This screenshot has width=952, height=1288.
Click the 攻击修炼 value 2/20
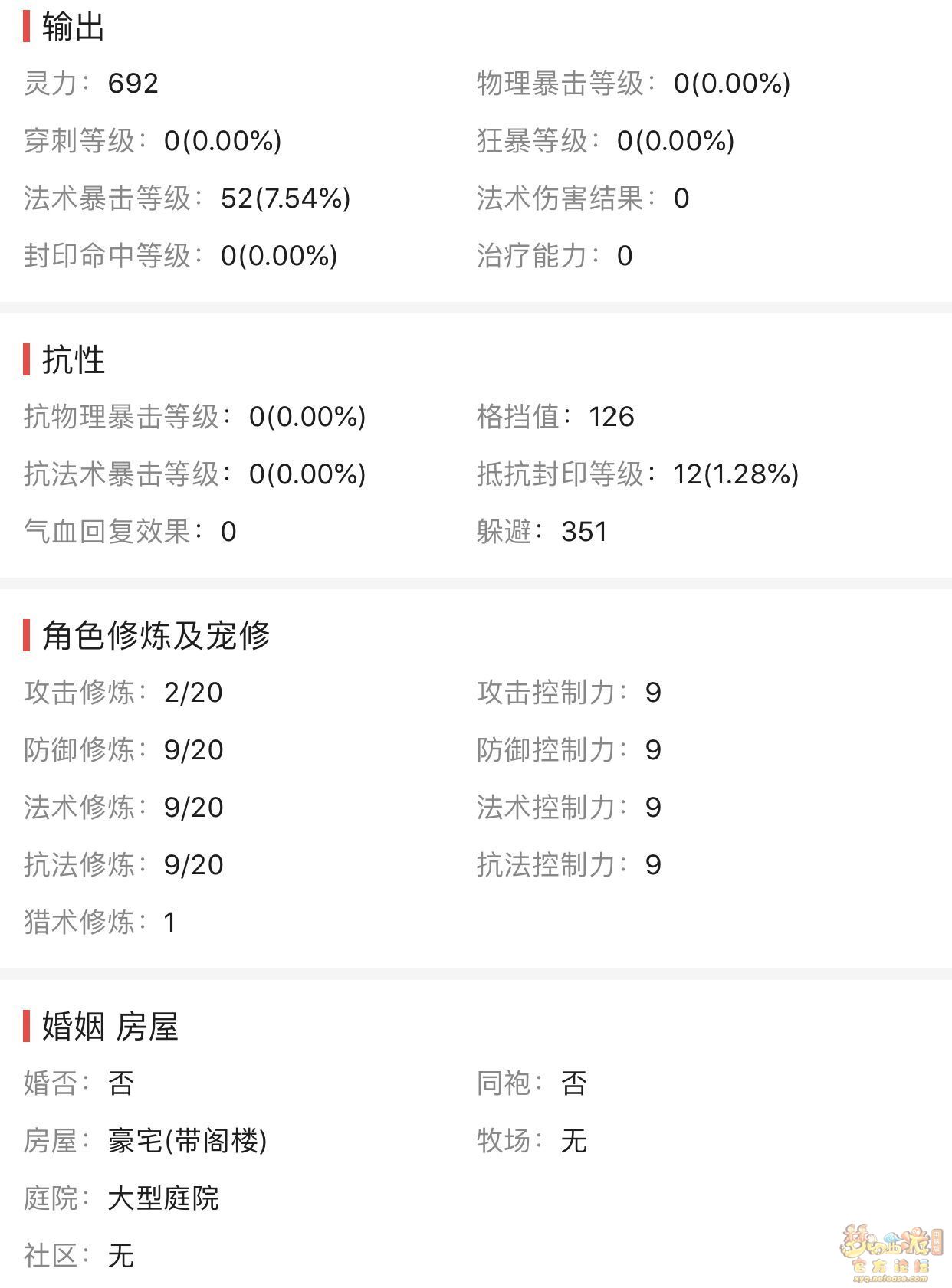click(193, 693)
